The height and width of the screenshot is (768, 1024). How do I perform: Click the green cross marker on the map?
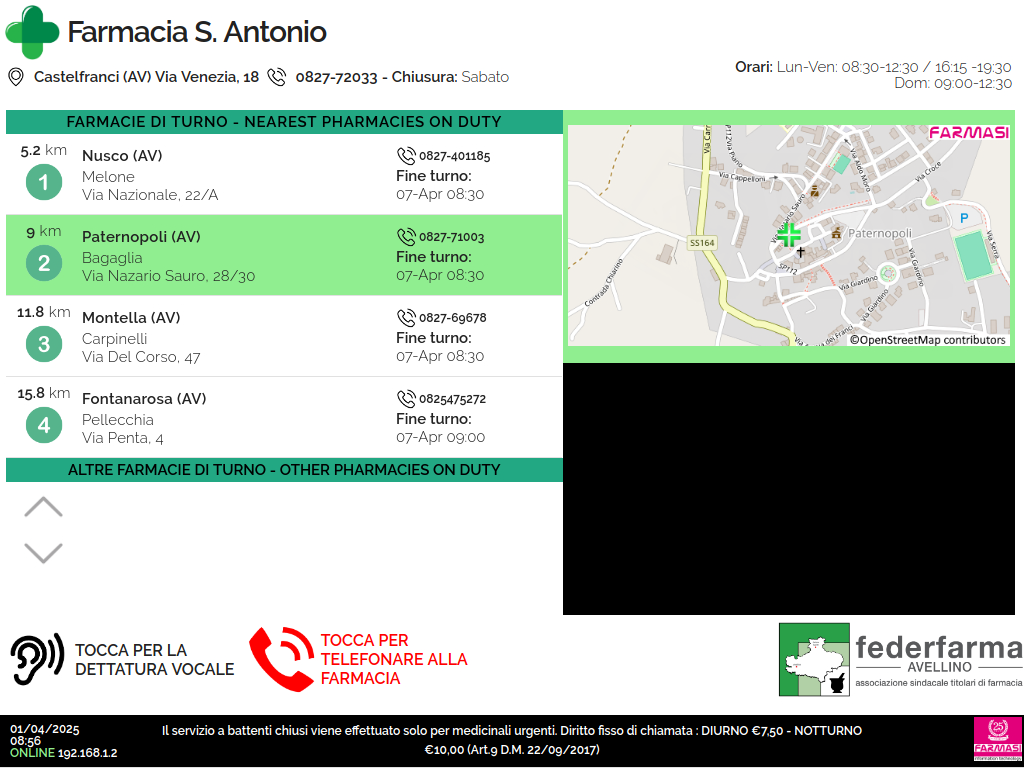789,235
